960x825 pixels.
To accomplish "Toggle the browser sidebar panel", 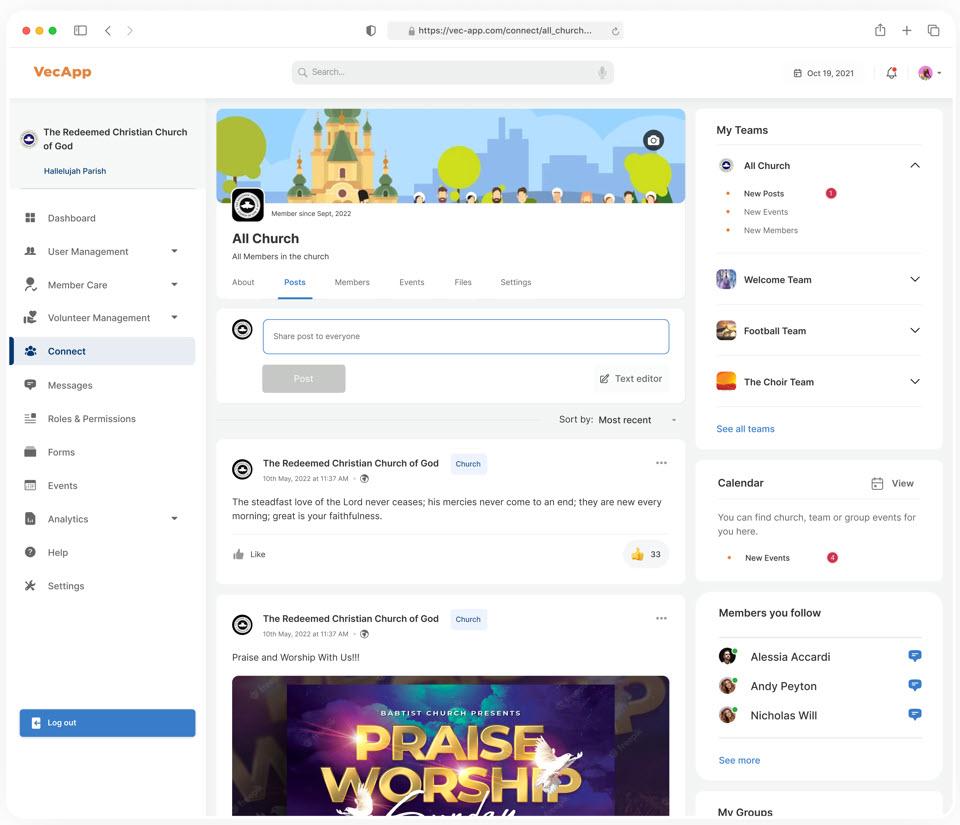I will (x=80, y=31).
